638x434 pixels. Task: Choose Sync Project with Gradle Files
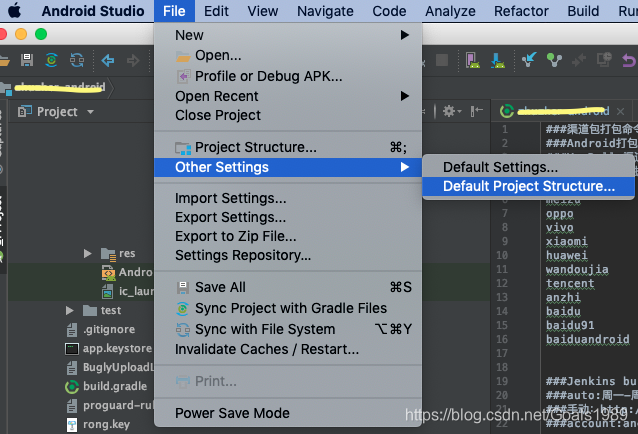pyautogui.click(x=288, y=308)
